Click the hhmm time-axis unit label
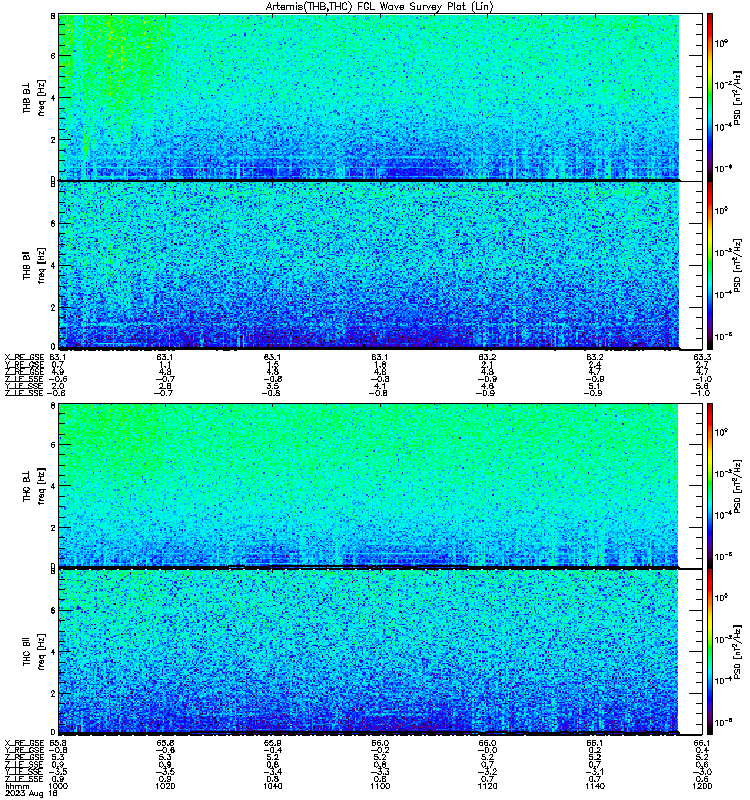750x800 pixels. click(x=17, y=786)
